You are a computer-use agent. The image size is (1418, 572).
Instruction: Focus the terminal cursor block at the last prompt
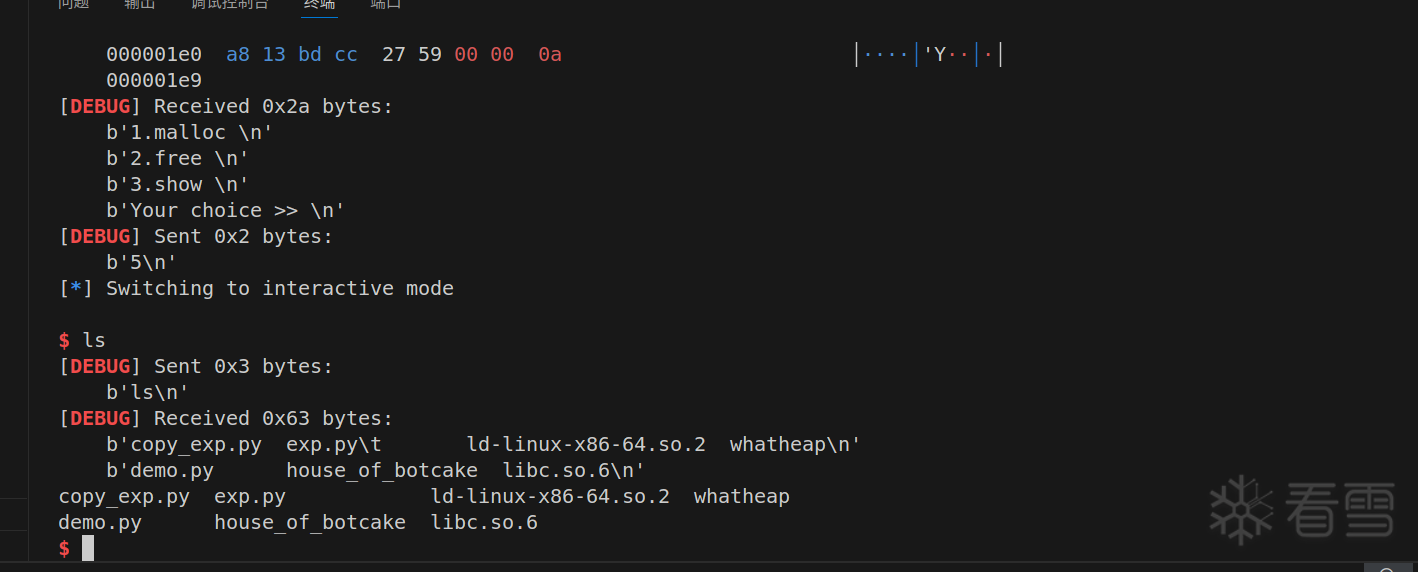tap(88, 548)
